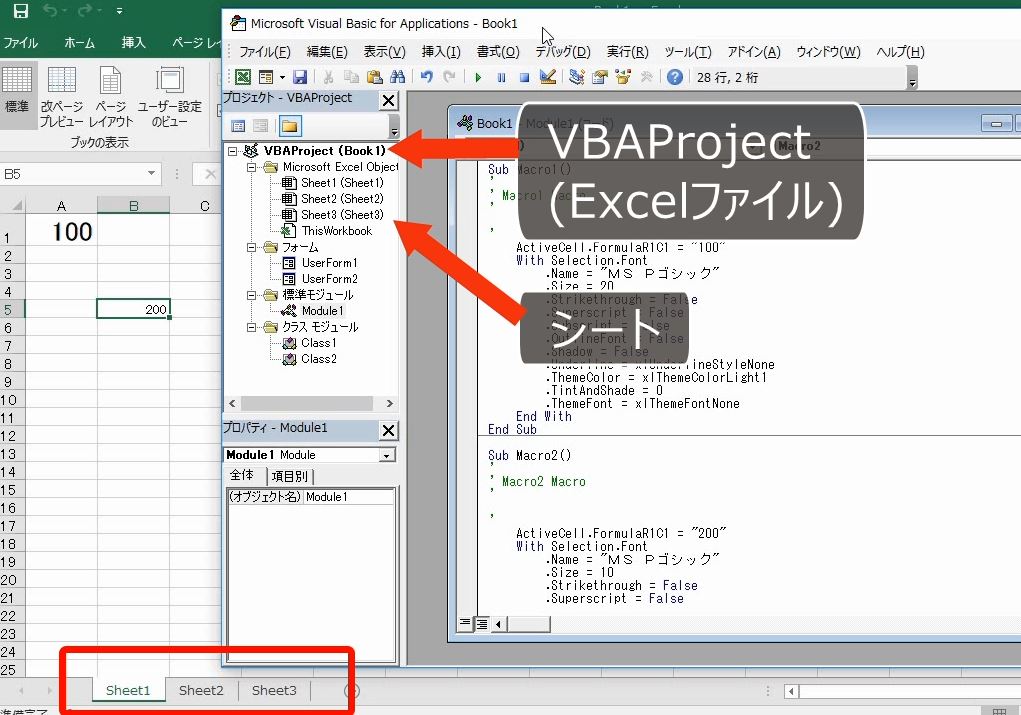Collapse the Microsoft Excel Objects folder
The image size is (1021, 715).
click(x=252, y=167)
